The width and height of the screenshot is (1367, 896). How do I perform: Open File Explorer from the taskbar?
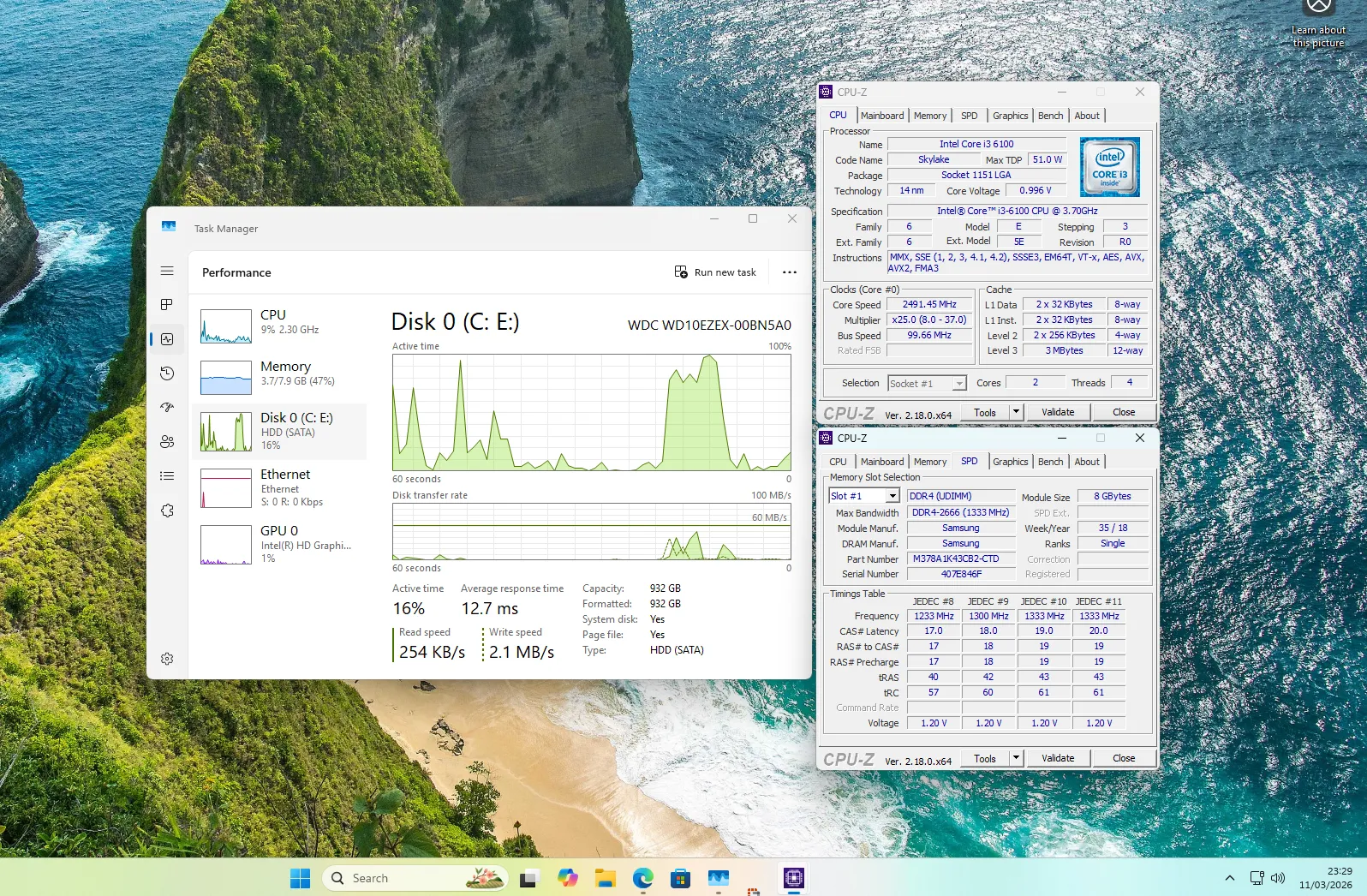[606, 878]
